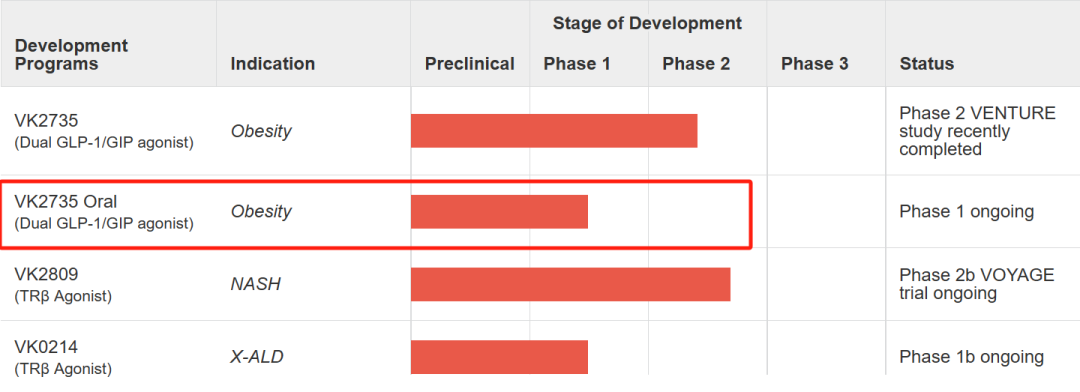Select the Indication column header
Viewport: 1080px width, 392px height.
pos(273,64)
